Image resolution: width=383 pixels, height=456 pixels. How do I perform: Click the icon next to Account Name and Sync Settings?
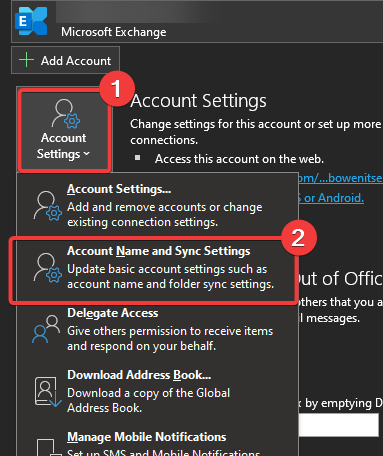(x=47, y=268)
